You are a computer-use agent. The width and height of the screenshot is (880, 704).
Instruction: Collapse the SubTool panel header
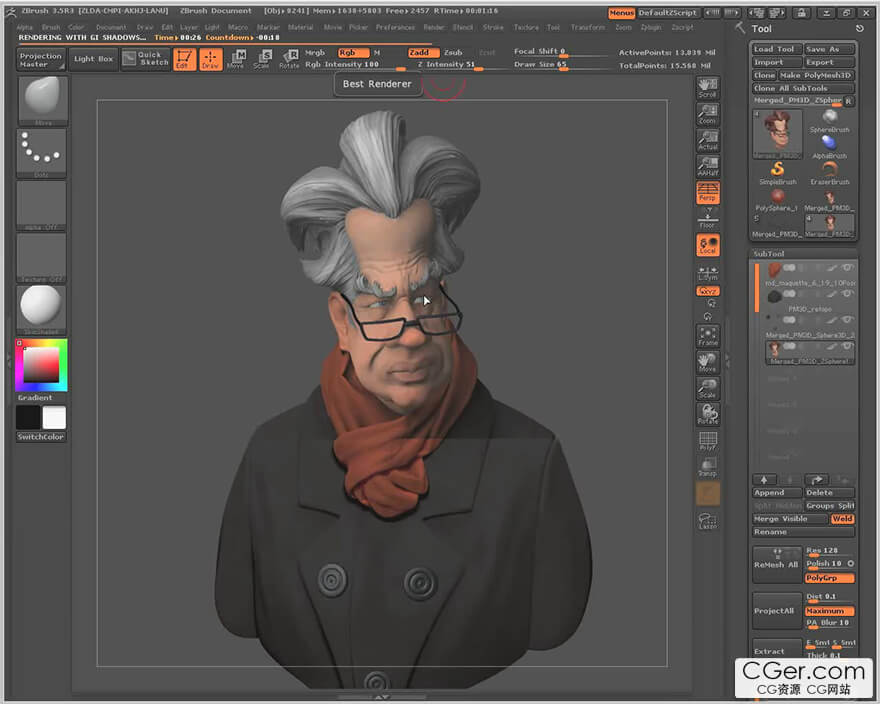(x=769, y=254)
